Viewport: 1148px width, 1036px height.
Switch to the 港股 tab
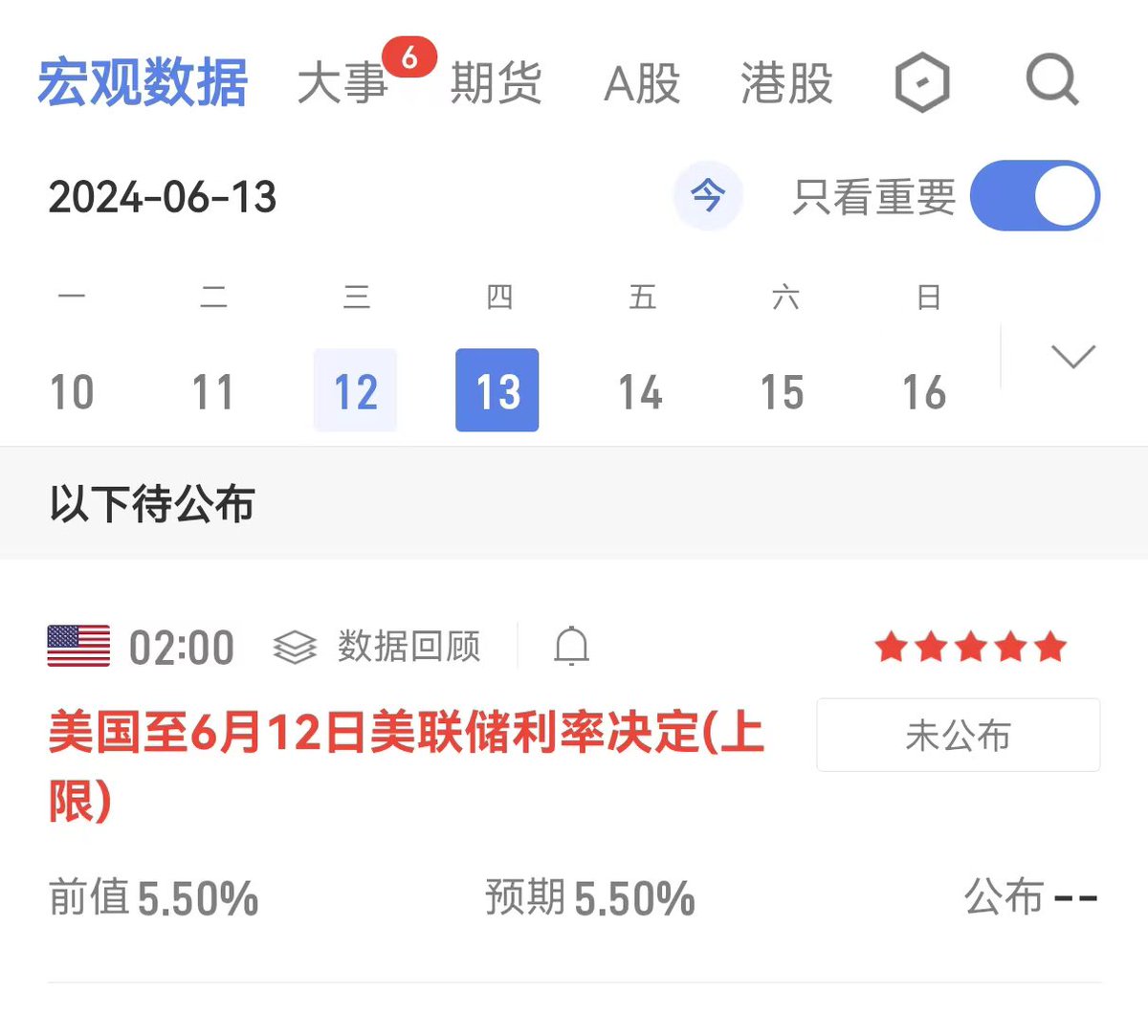pyautogui.click(x=786, y=82)
